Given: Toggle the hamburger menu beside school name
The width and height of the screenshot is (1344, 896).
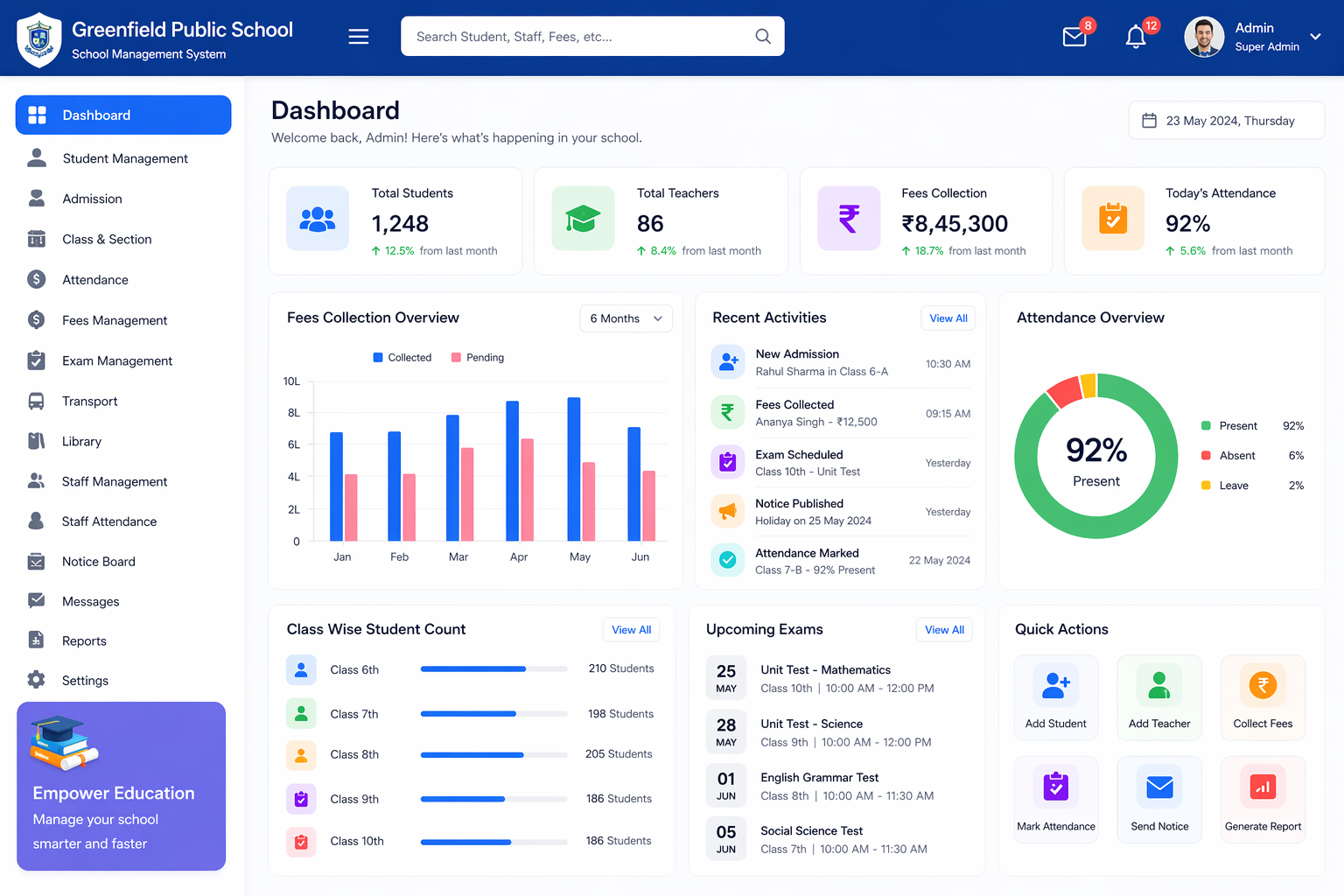Looking at the screenshot, I should coord(359,36).
